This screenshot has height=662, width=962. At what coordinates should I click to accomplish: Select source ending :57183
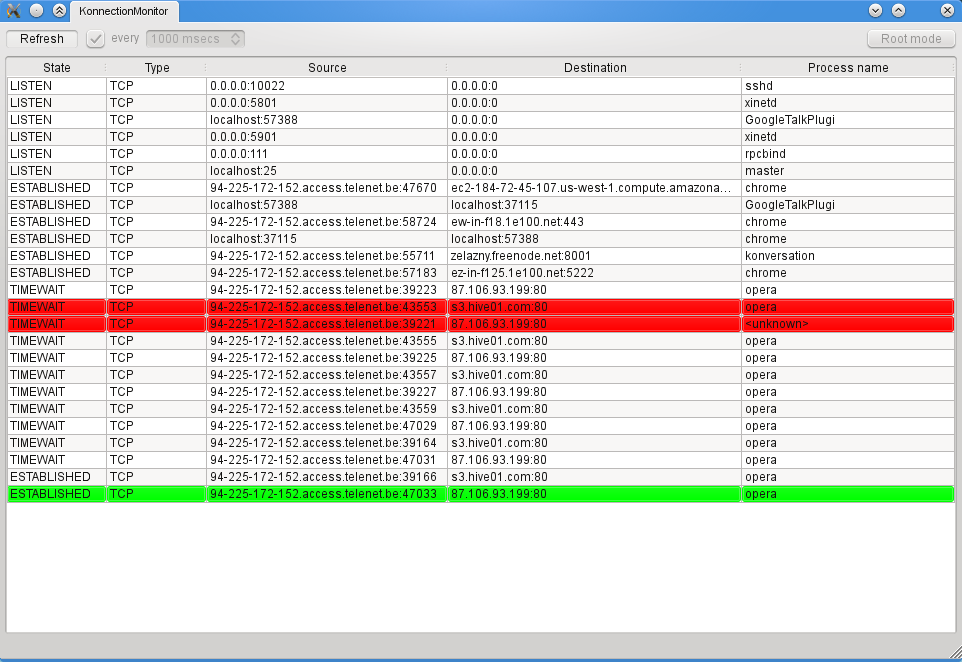[x=327, y=273]
